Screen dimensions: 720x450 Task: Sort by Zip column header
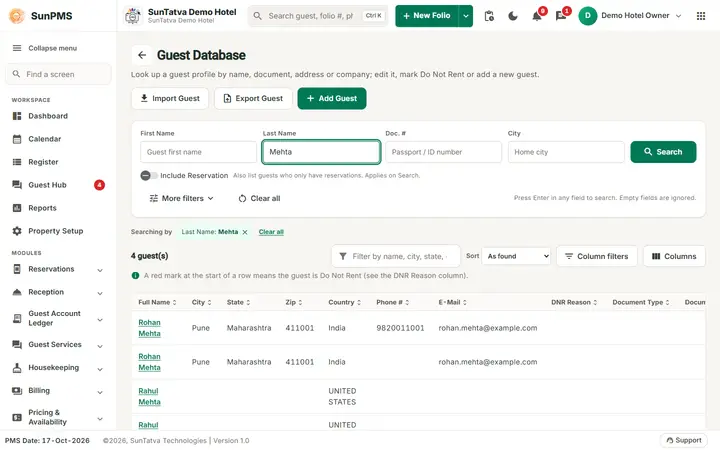(294, 302)
